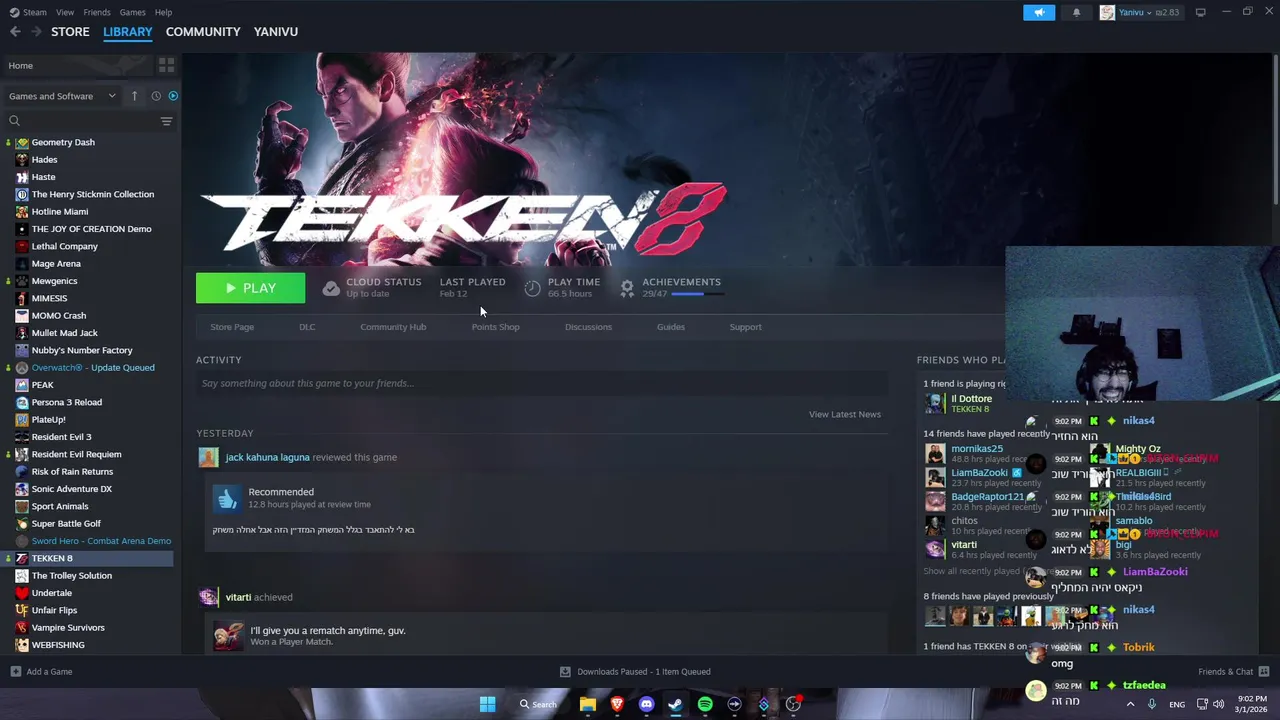Screen dimensions: 1280x720
Task: Select Vampire Survivors in the library
Action: (68, 627)
